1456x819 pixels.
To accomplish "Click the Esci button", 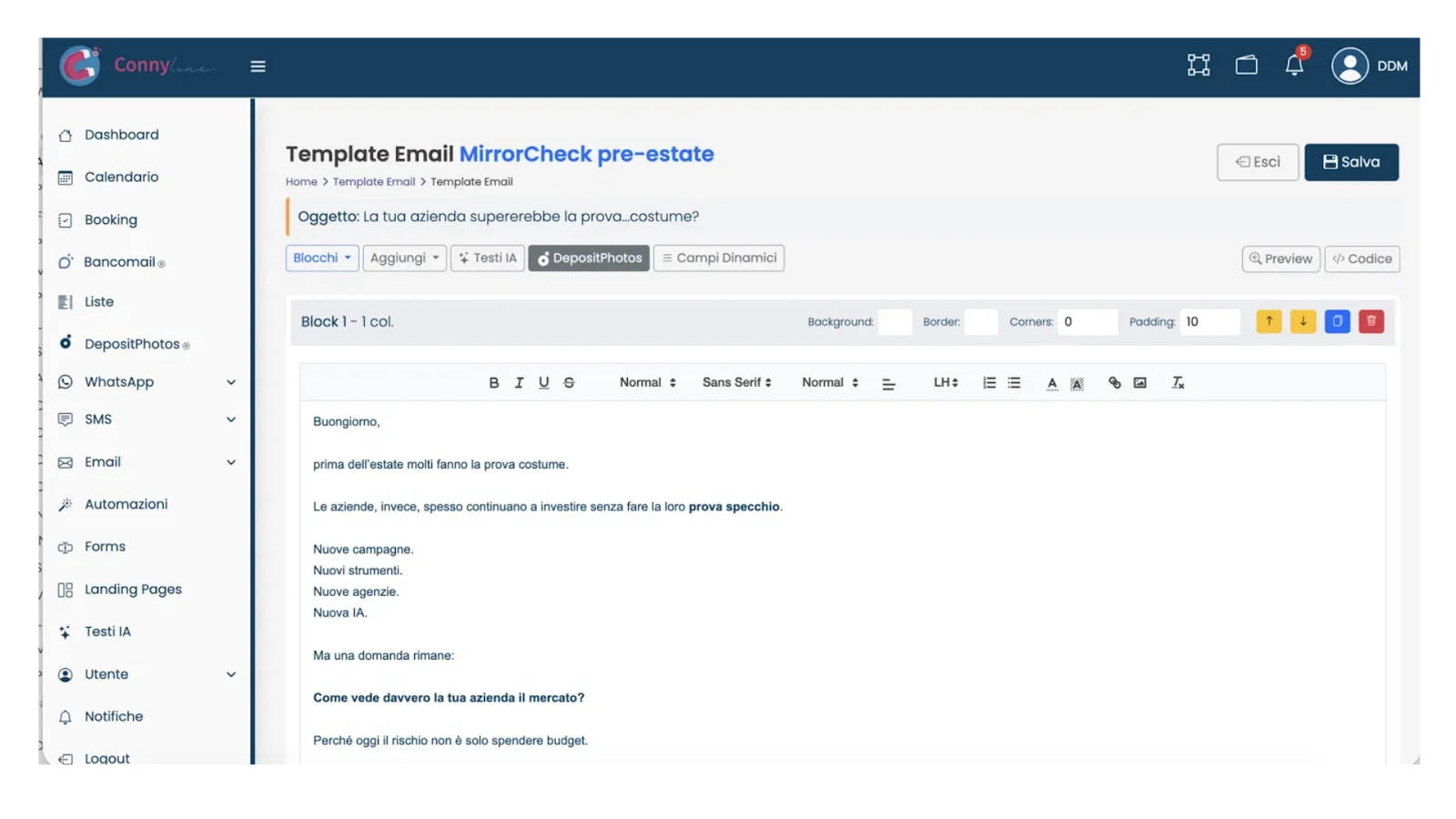I will [1258, 162].
